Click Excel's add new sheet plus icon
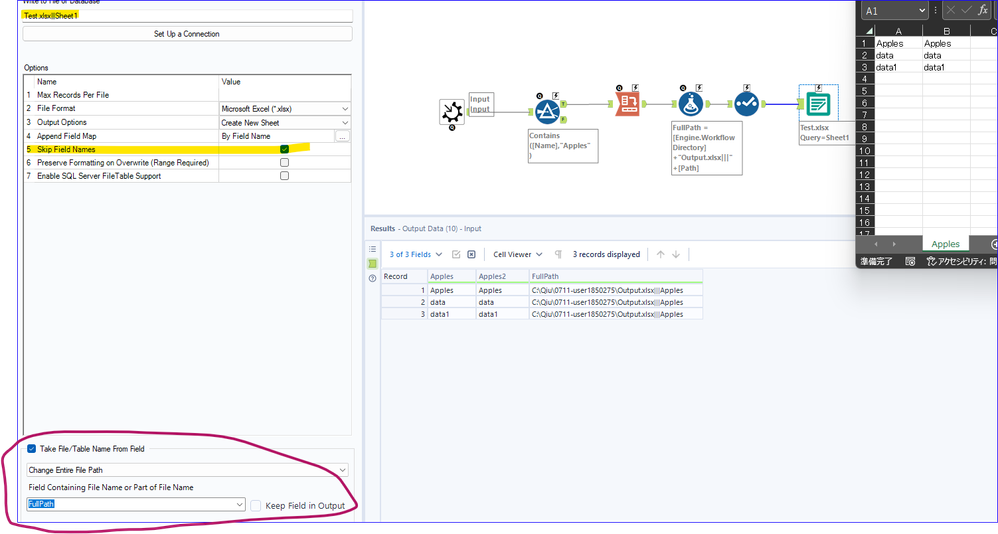This screenshot has height=534, width=998. coord(994,244)
